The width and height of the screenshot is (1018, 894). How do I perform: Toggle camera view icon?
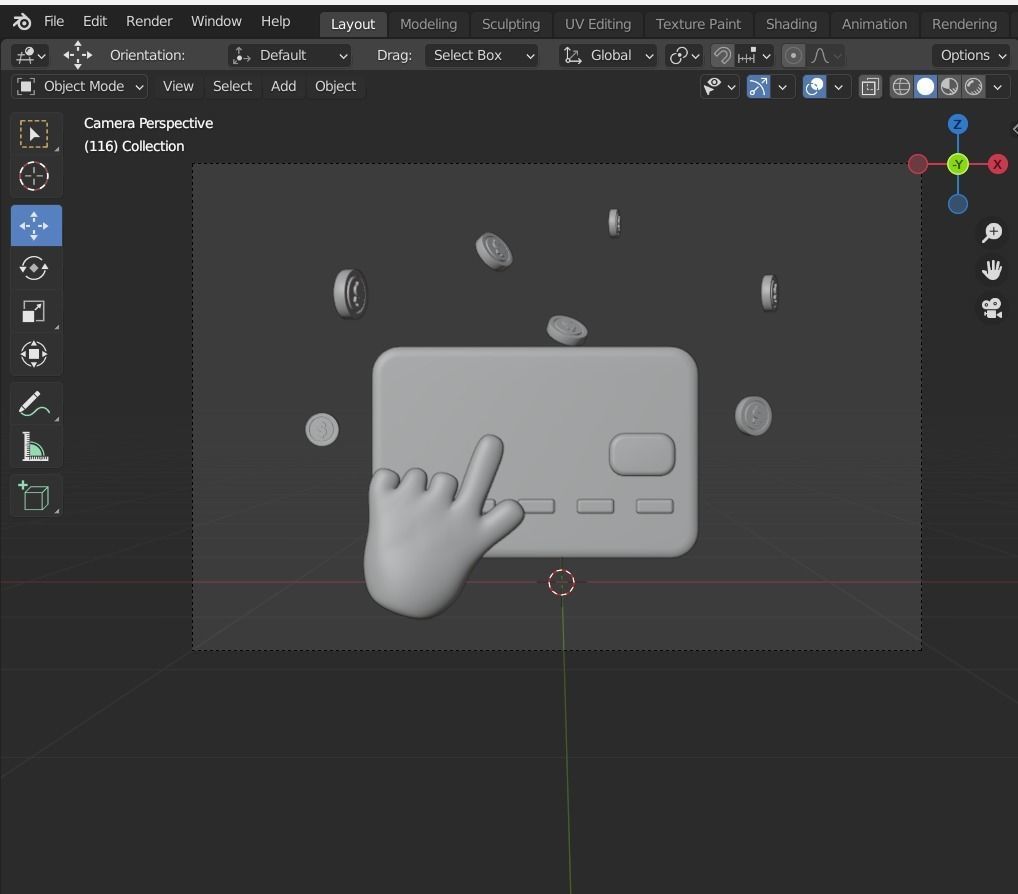pos(992,308)
